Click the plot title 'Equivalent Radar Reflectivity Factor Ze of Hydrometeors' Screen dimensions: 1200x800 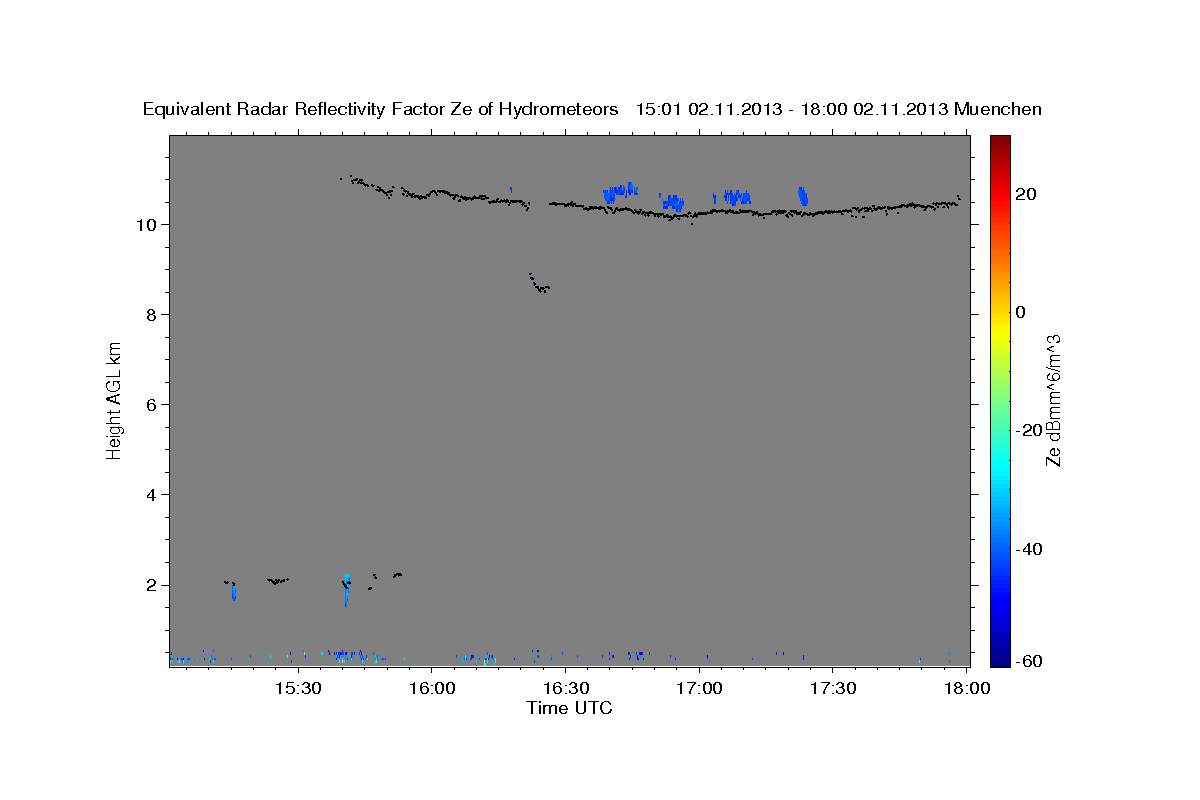pos(380,109)
